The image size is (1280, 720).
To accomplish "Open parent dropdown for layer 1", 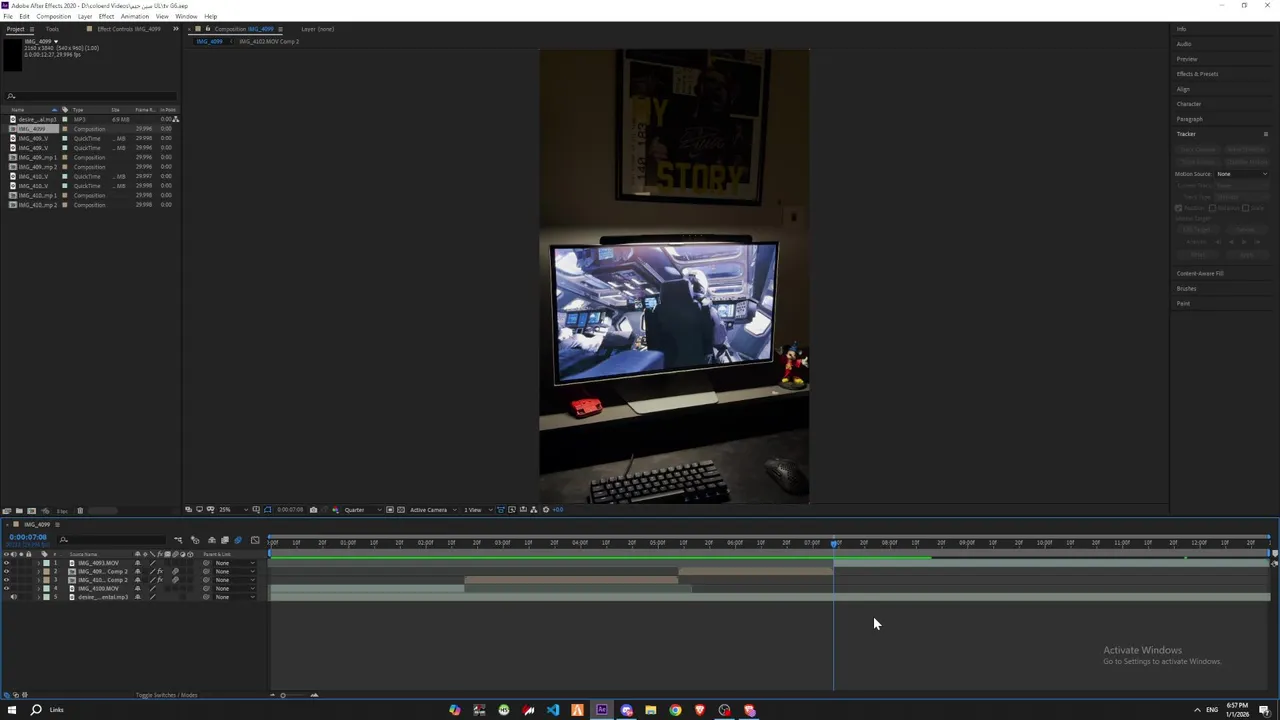I will click(x=235, y=563).
